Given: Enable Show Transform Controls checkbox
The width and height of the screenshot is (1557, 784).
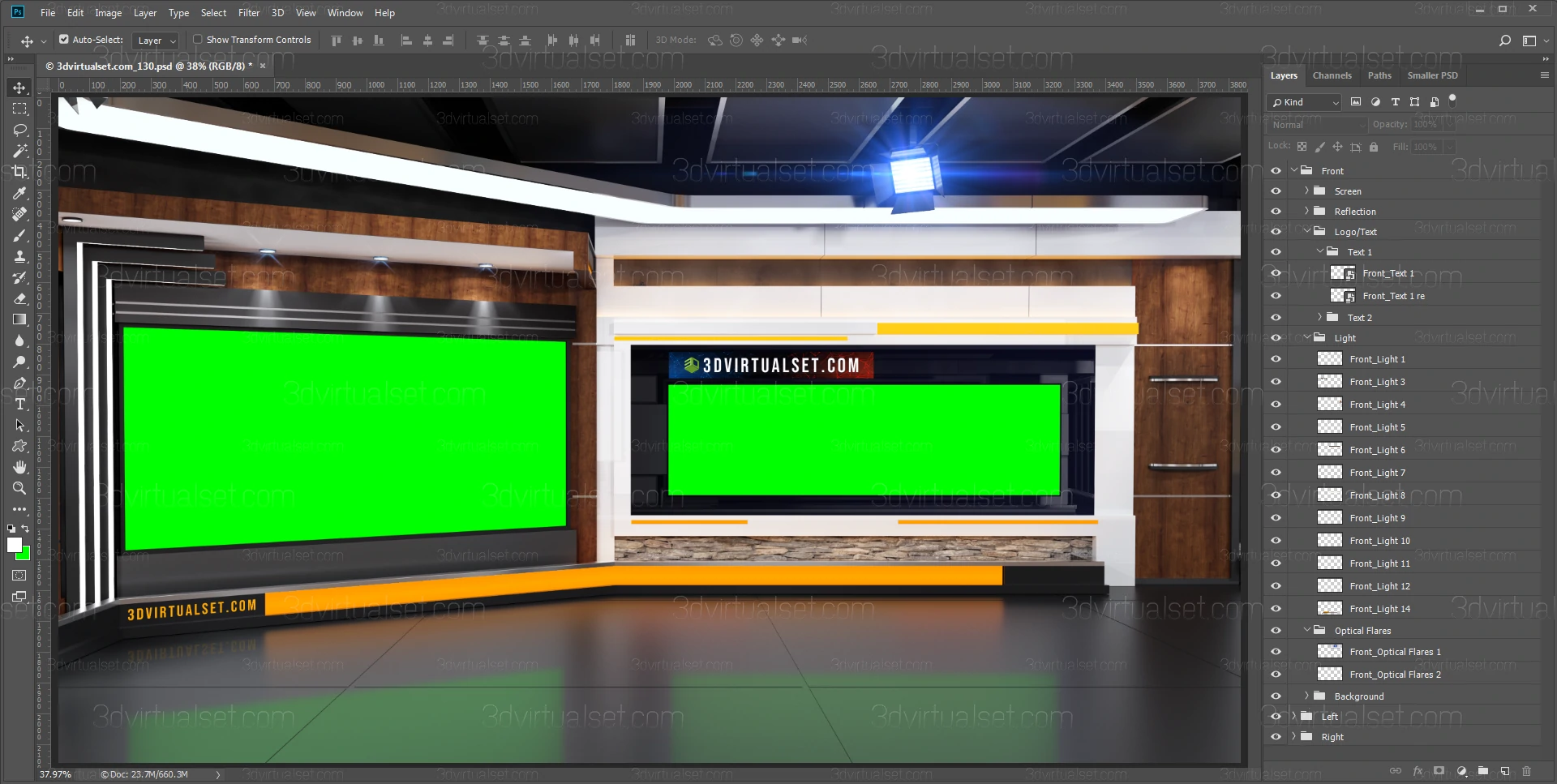Looking at the screenshot, I should (x=197, y=39).
